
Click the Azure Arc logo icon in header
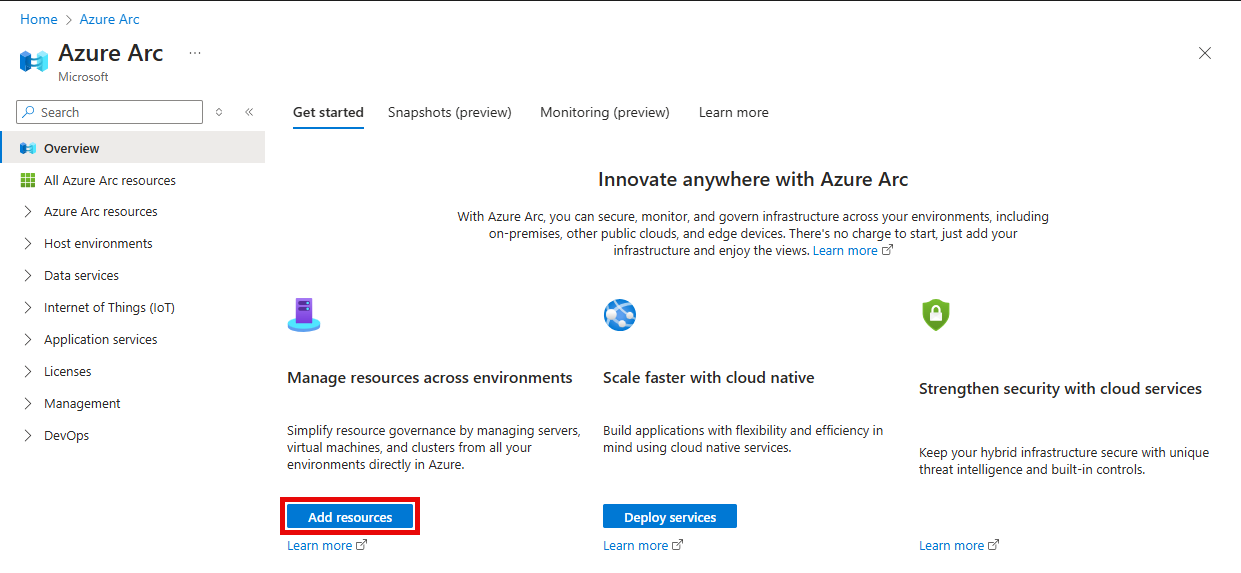click(x=34, y=61)
